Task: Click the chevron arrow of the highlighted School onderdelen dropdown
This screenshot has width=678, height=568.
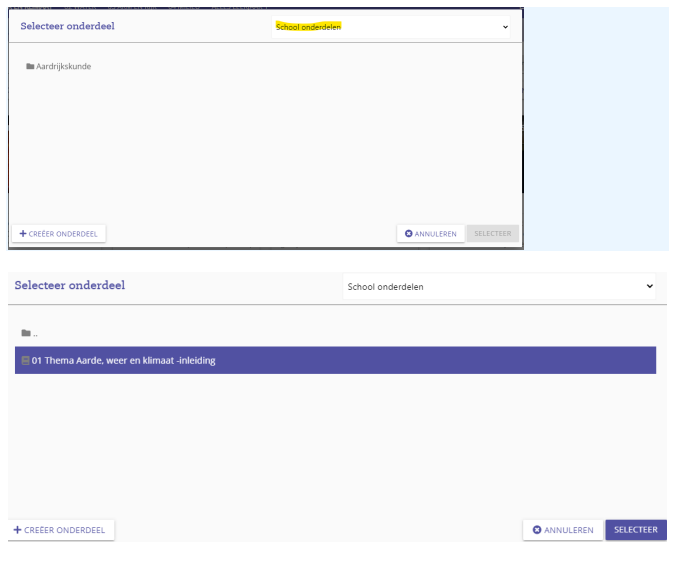Action: pyautogui.click(x=505, y=27)
